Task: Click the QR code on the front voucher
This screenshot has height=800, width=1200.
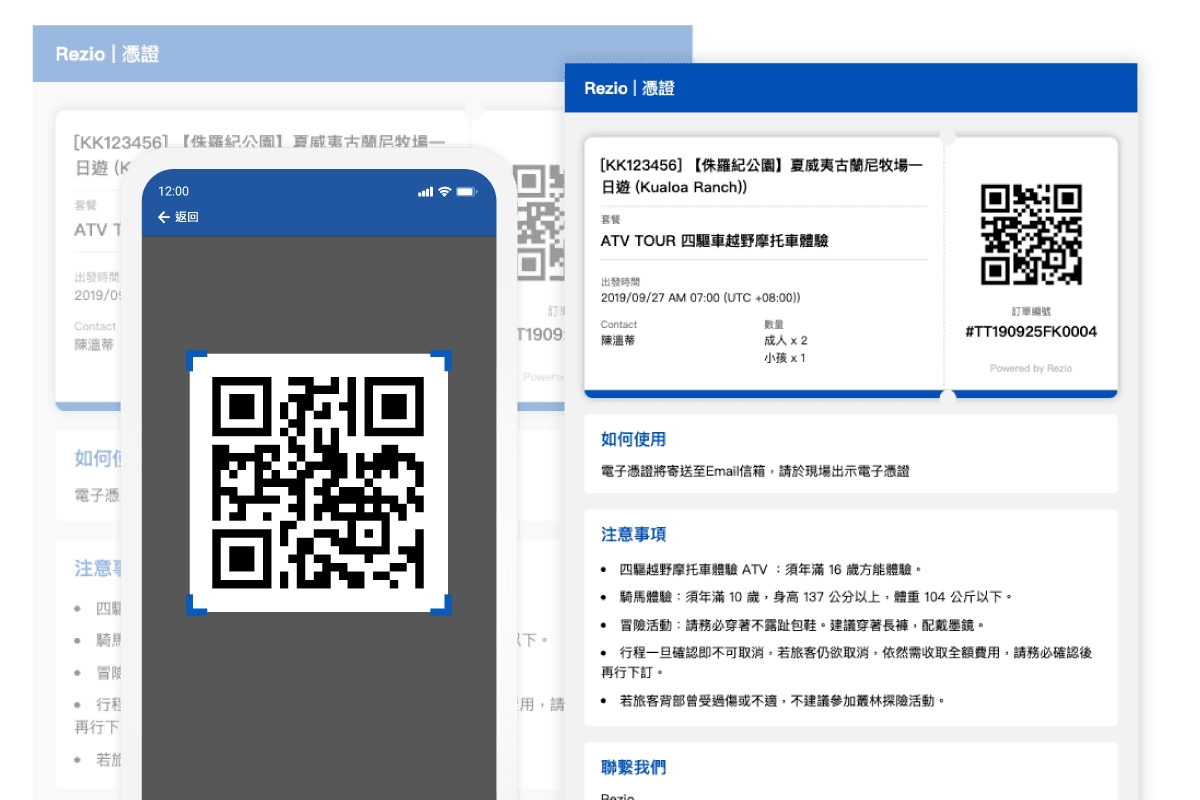Action: 1031,235
